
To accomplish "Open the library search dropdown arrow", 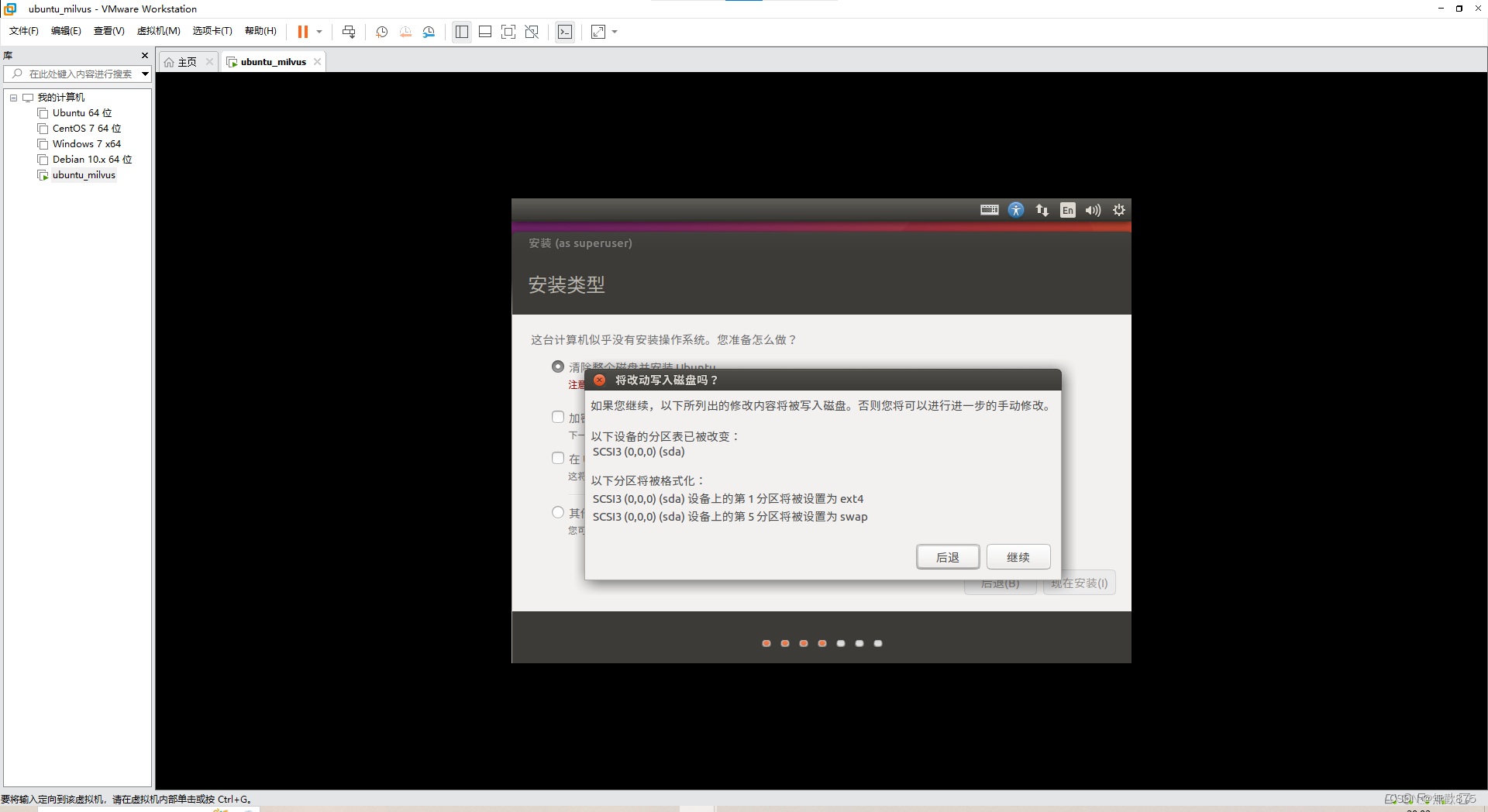I will pyautogui.click(x=145, y=74).
